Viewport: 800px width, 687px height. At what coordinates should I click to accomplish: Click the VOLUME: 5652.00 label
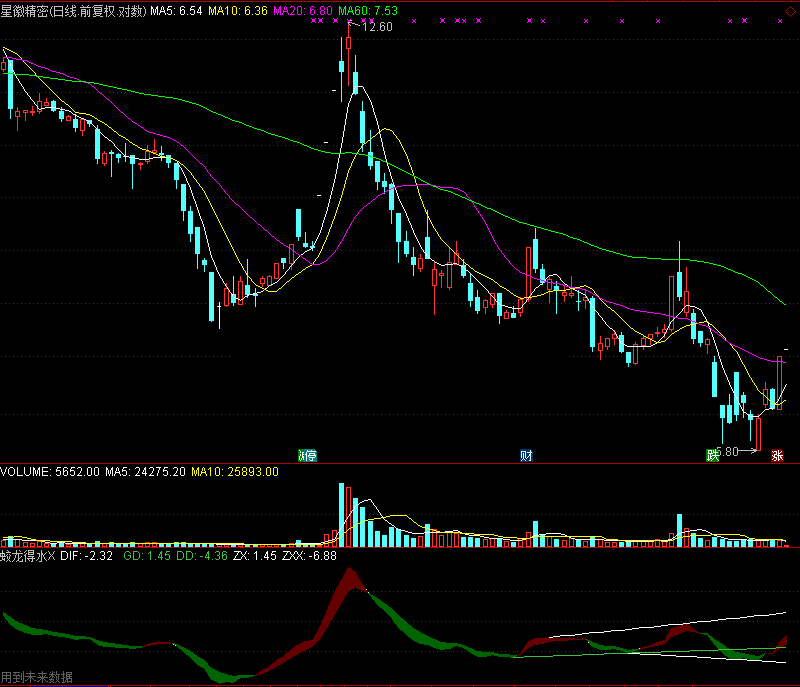click(x=50, y=472)
